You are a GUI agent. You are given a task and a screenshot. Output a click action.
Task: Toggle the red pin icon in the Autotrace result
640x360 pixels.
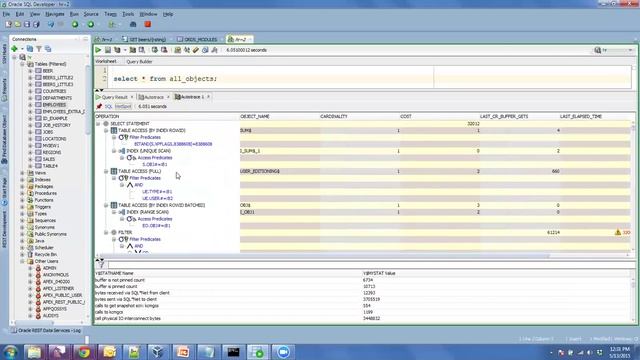[x=99, y=107]
